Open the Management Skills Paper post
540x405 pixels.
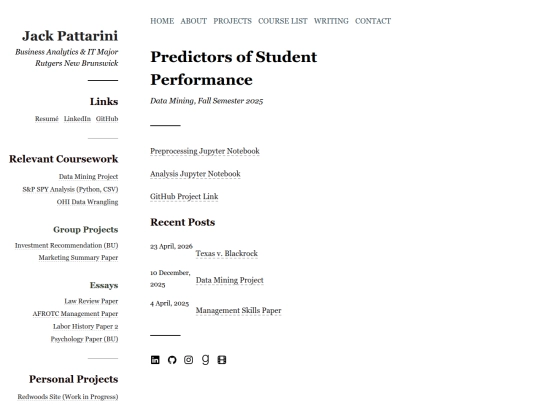[238, 311]
